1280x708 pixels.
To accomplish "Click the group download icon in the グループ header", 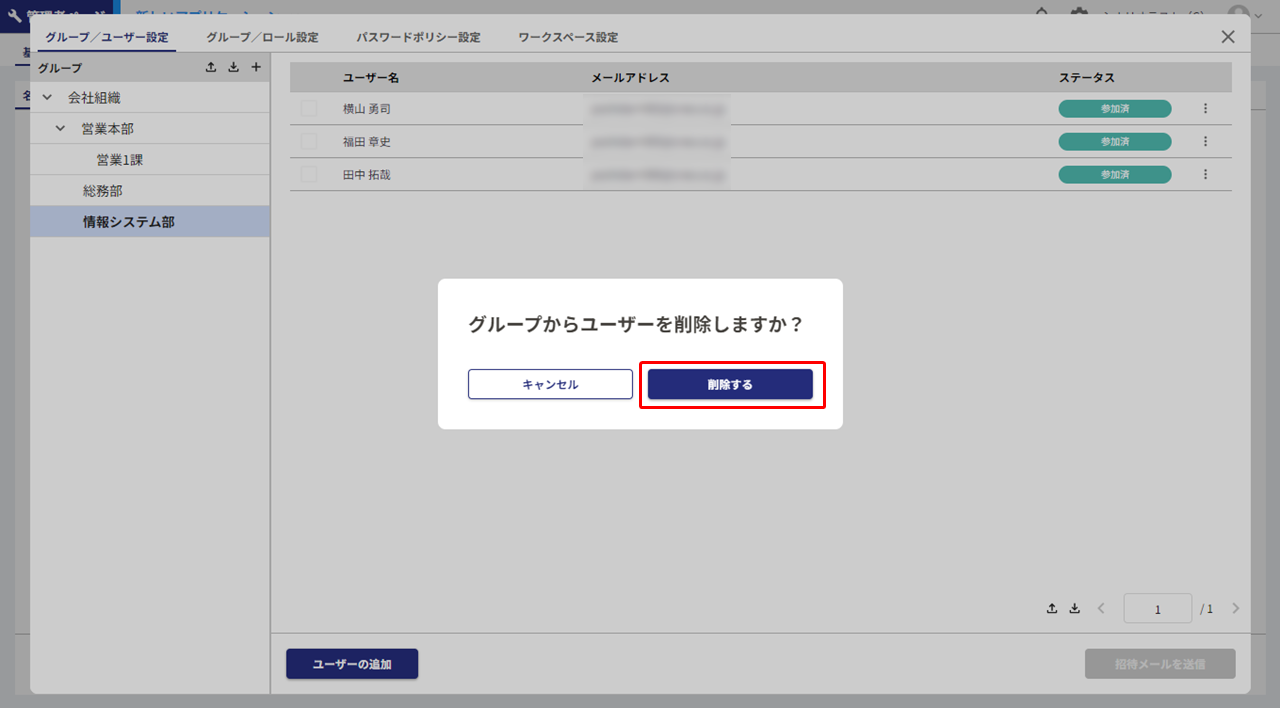I will [x=233, y=67].
